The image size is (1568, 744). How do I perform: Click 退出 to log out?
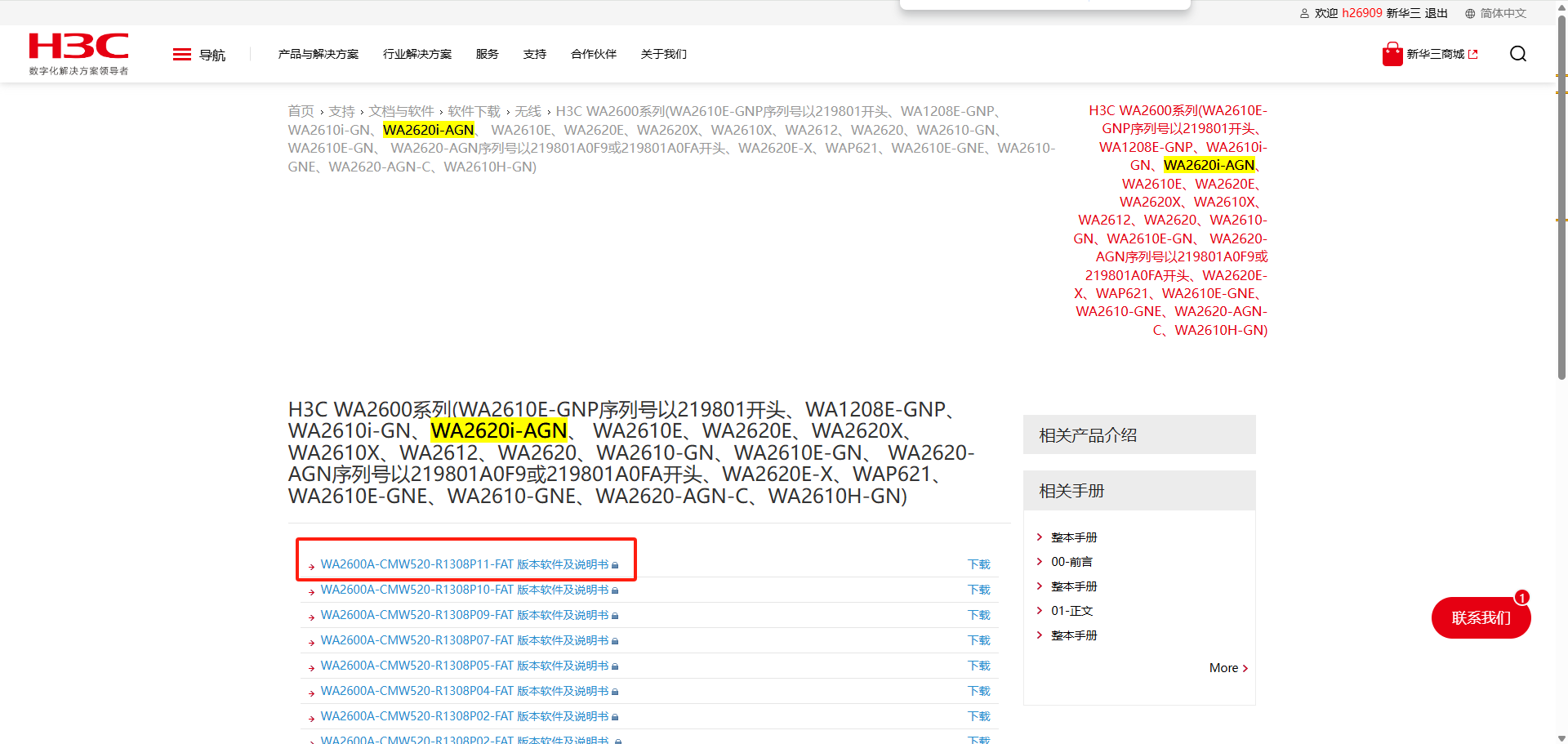[x=1437, y=13]
